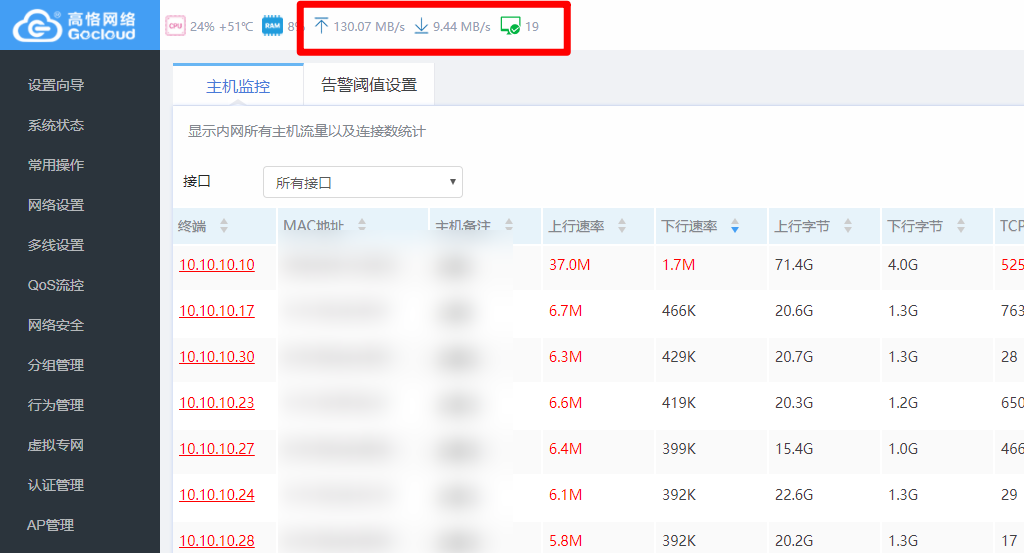Open 多线设置 in the sidebar
This screenshot has width=1024, height=553.
click(56, 245)
